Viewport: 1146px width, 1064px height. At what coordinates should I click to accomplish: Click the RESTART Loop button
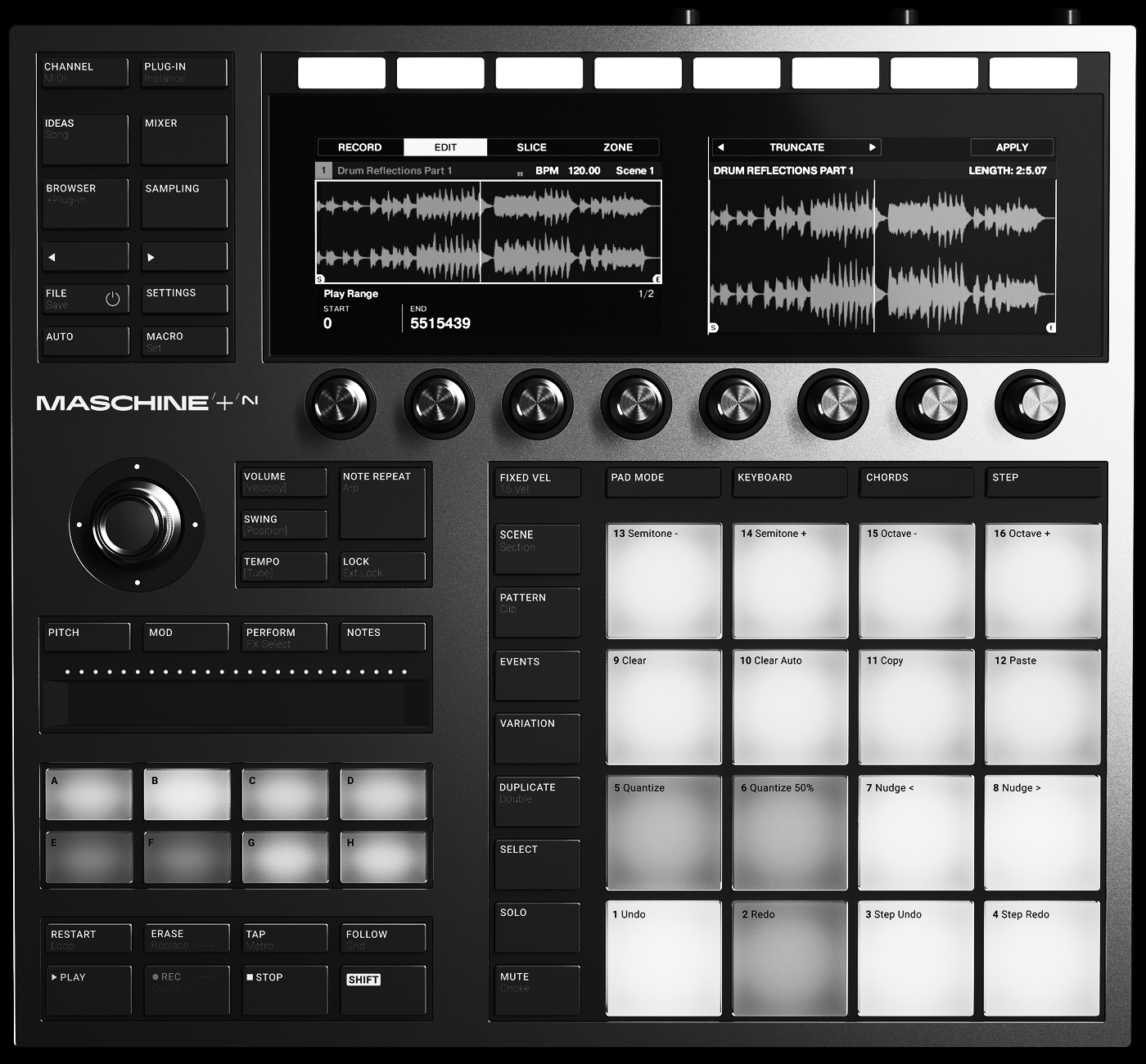click(x=88, y=938)
